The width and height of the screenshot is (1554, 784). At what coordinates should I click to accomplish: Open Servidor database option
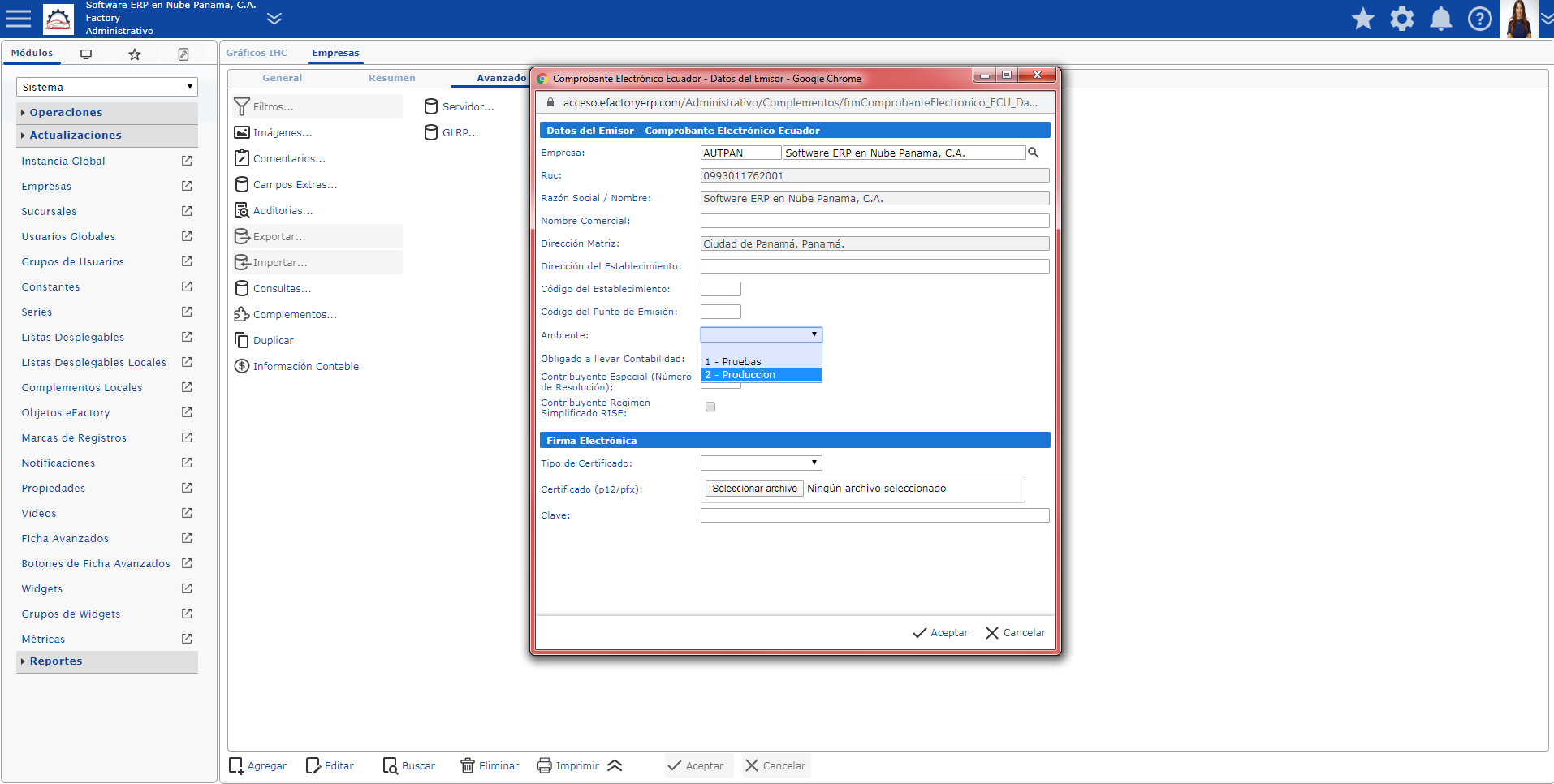coord(460,106)
